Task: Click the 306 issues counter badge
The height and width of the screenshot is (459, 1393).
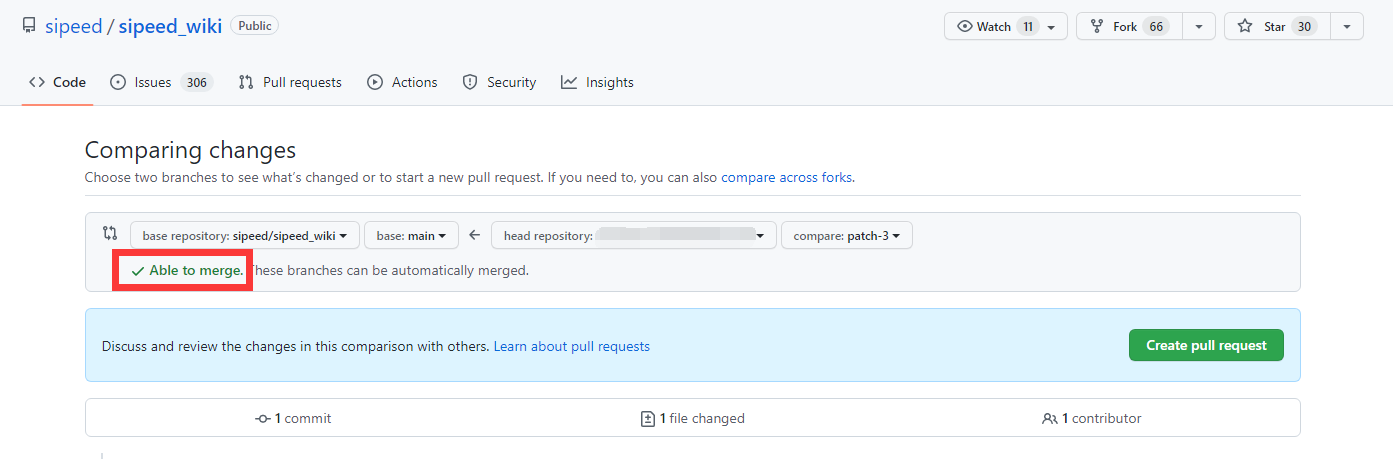Action: click(x=197, y=82)
